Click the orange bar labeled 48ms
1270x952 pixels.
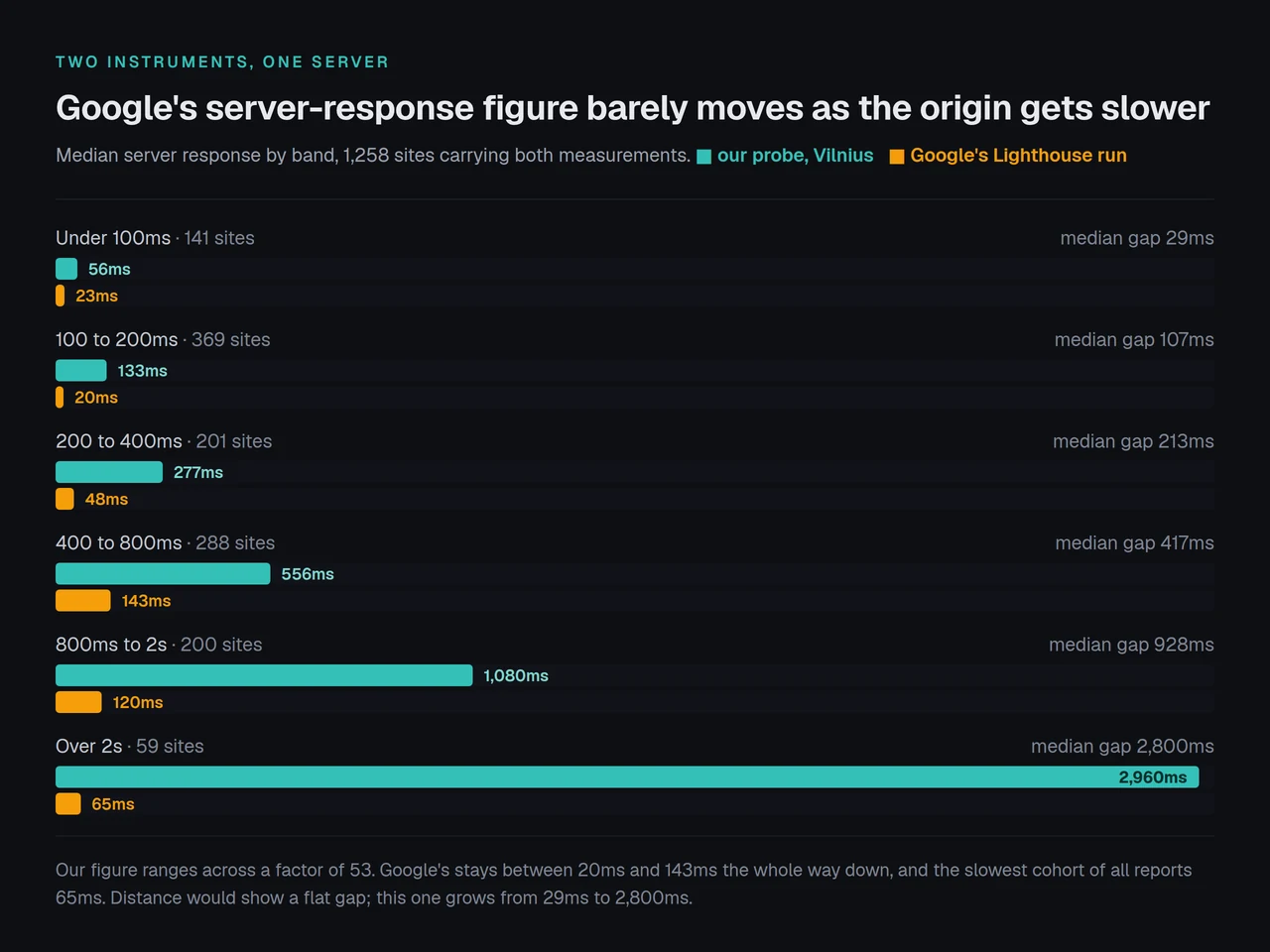point(64,499)
